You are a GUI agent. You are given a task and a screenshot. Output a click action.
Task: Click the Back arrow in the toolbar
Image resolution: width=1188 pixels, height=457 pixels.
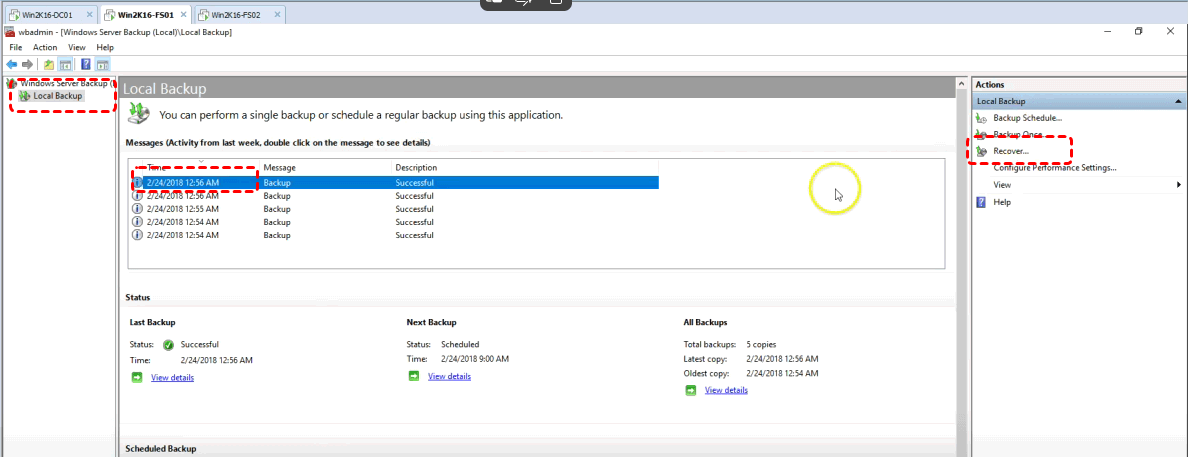coord(12,65)
